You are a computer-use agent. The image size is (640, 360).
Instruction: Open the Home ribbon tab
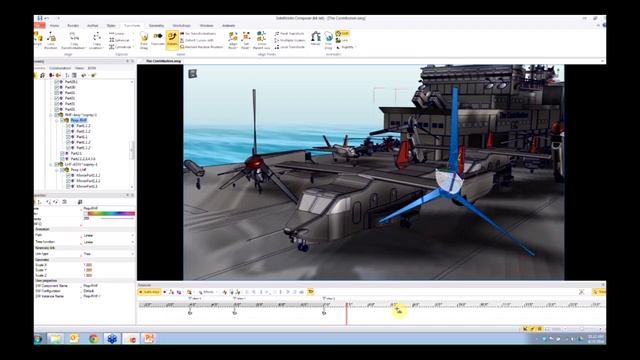54,26
